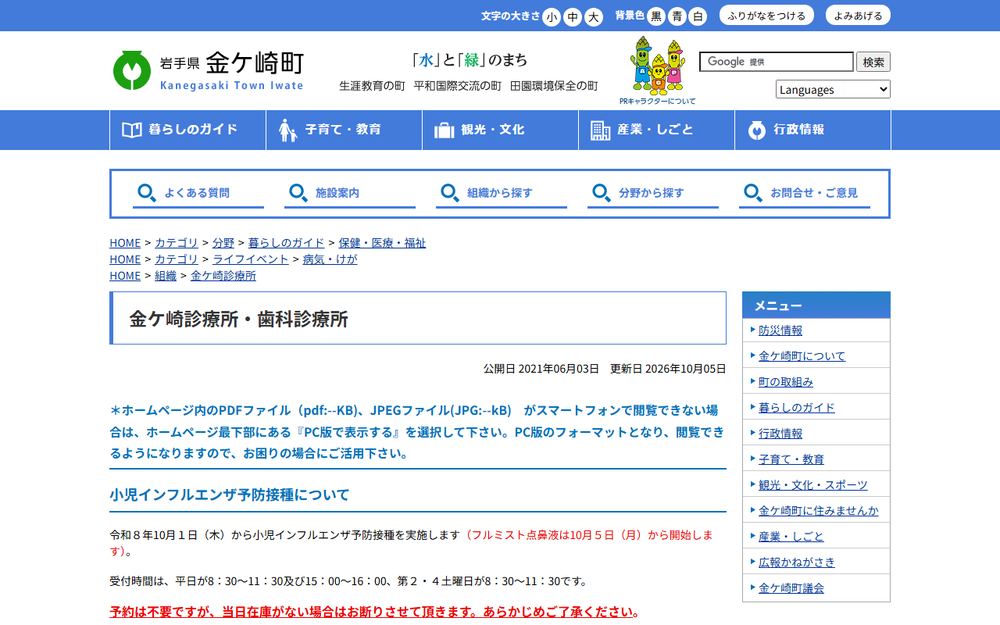Click the building icon for 産業・しごと
Image resolution: width=1000 pixels, height=625 pixels.
point(600,130)
